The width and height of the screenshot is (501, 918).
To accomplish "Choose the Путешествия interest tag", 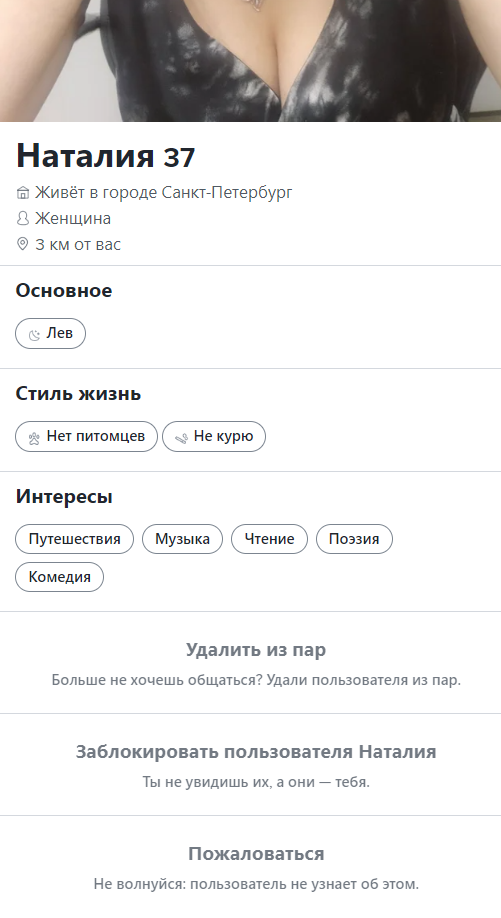I will point(74,539).
